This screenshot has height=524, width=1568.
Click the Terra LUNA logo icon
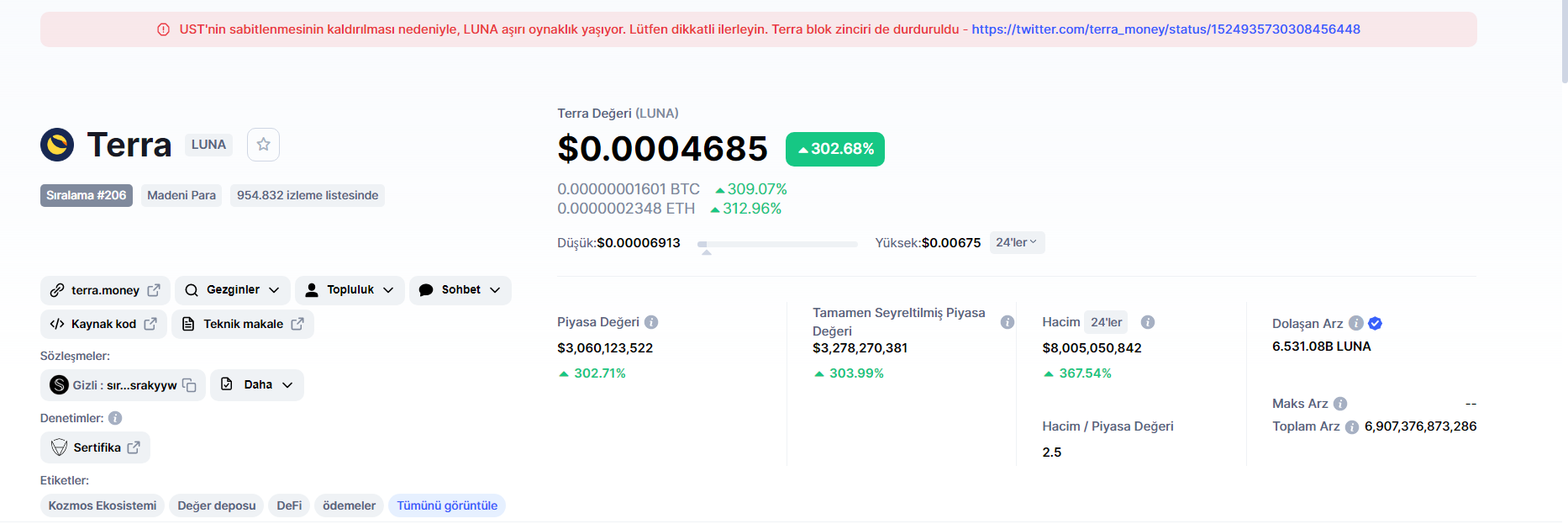[x=57, y=145]
